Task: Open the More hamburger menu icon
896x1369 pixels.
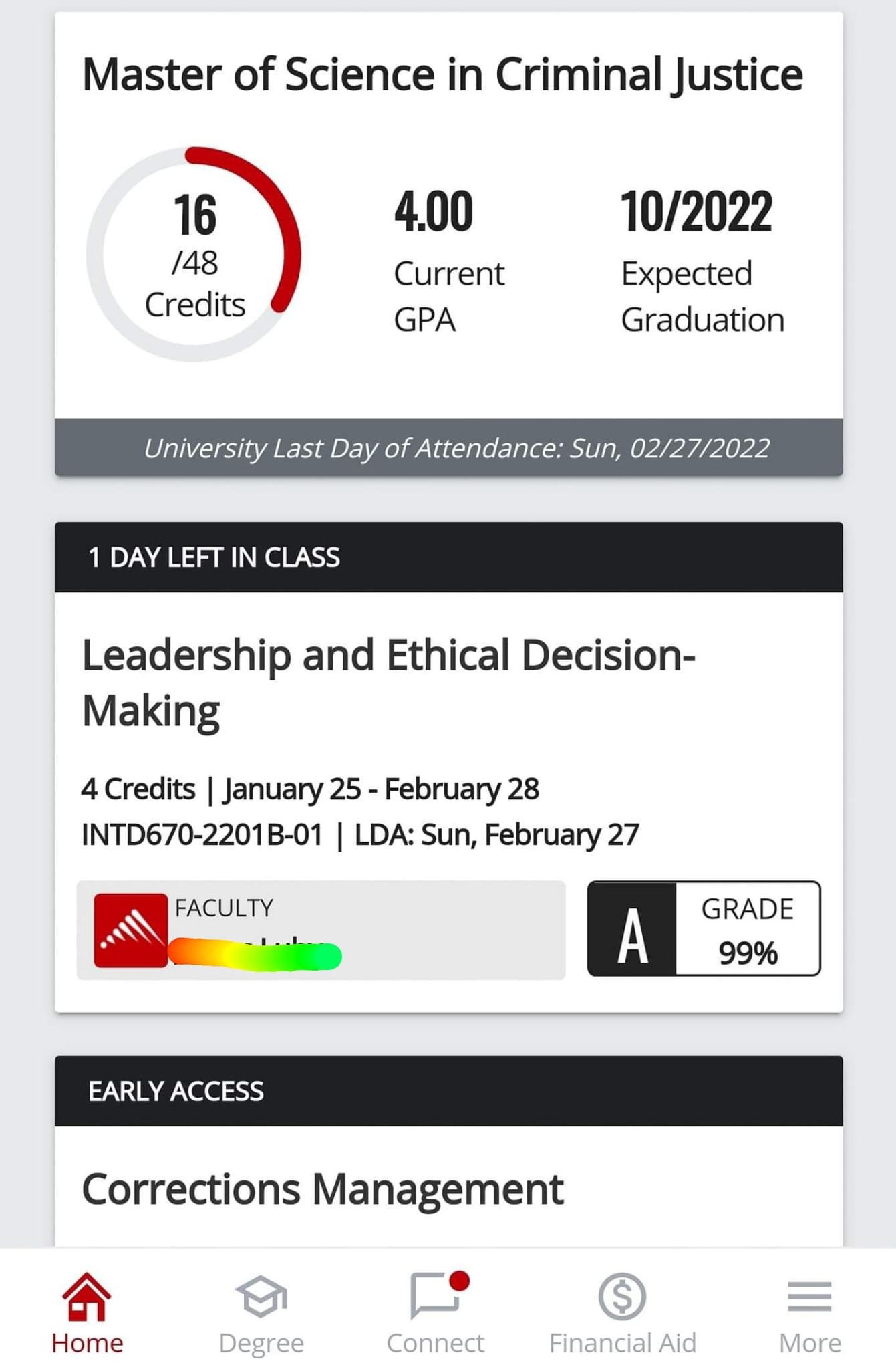Action: click(x=809, y=1297)
